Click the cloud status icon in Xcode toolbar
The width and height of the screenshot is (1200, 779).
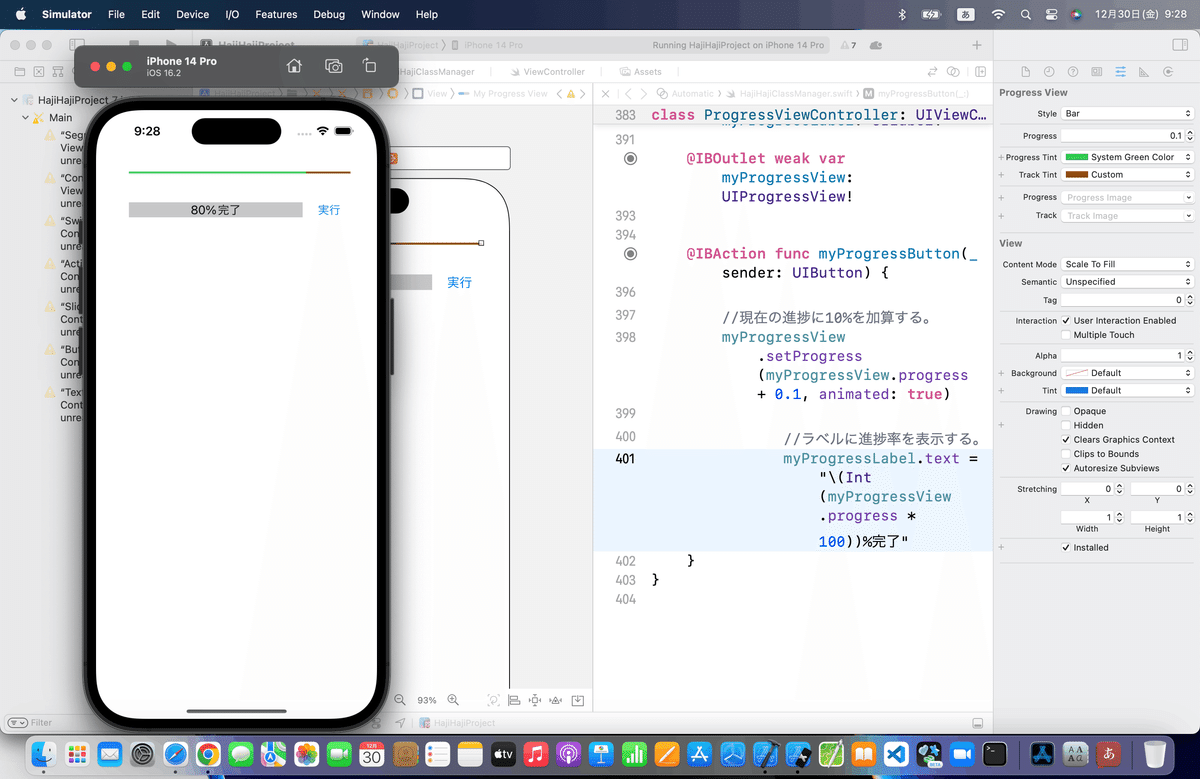tap(877, 45)
